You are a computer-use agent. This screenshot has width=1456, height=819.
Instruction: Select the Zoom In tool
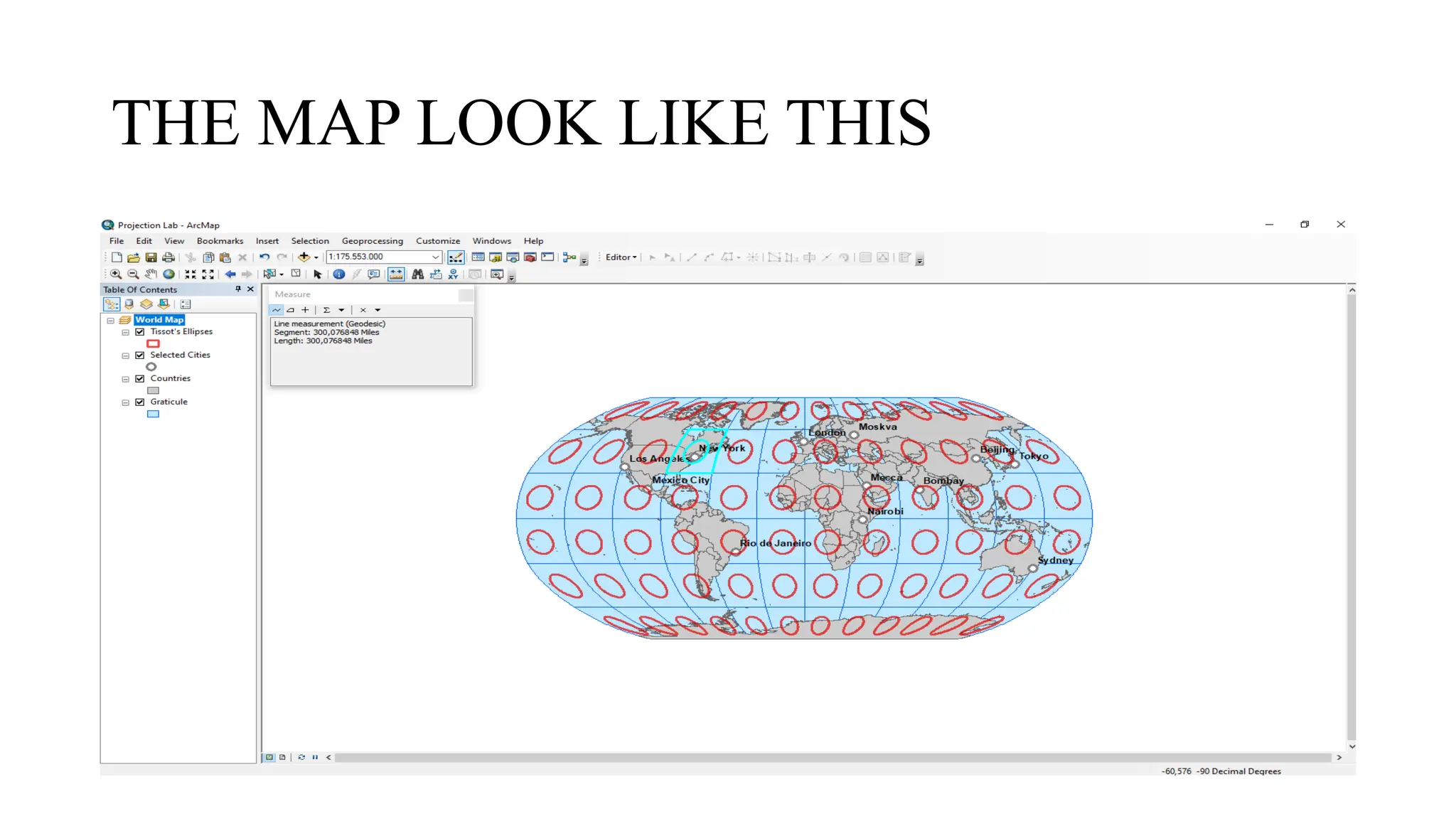(116, 274)
